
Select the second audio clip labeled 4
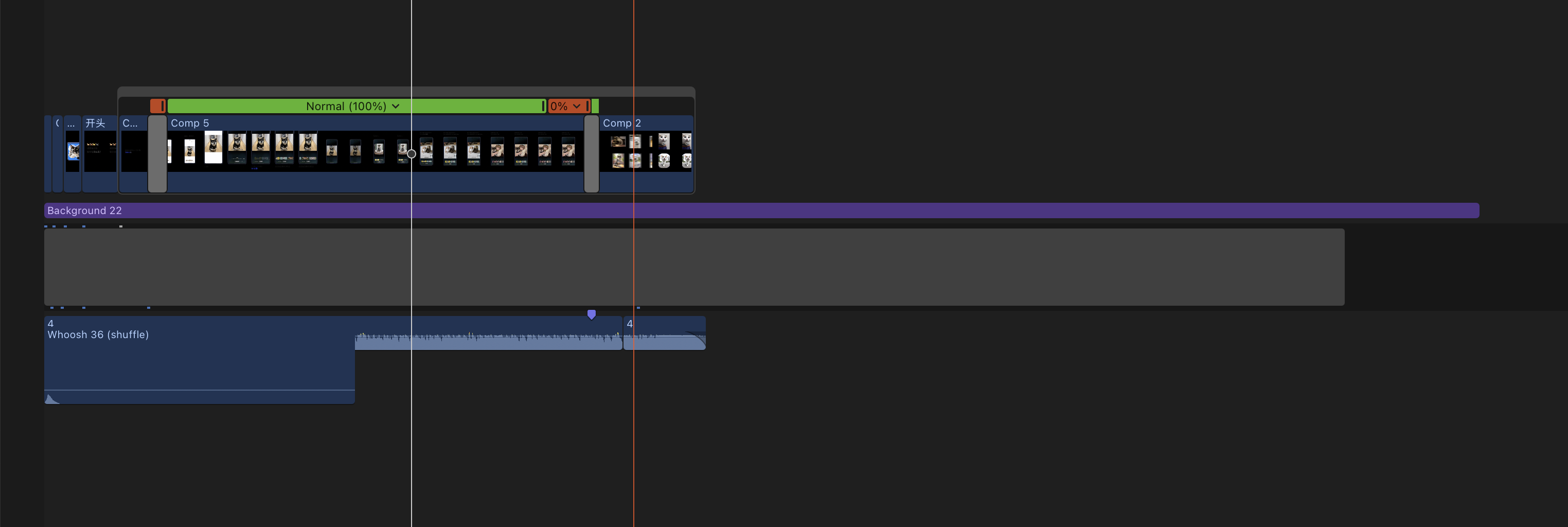click(664, 332)
